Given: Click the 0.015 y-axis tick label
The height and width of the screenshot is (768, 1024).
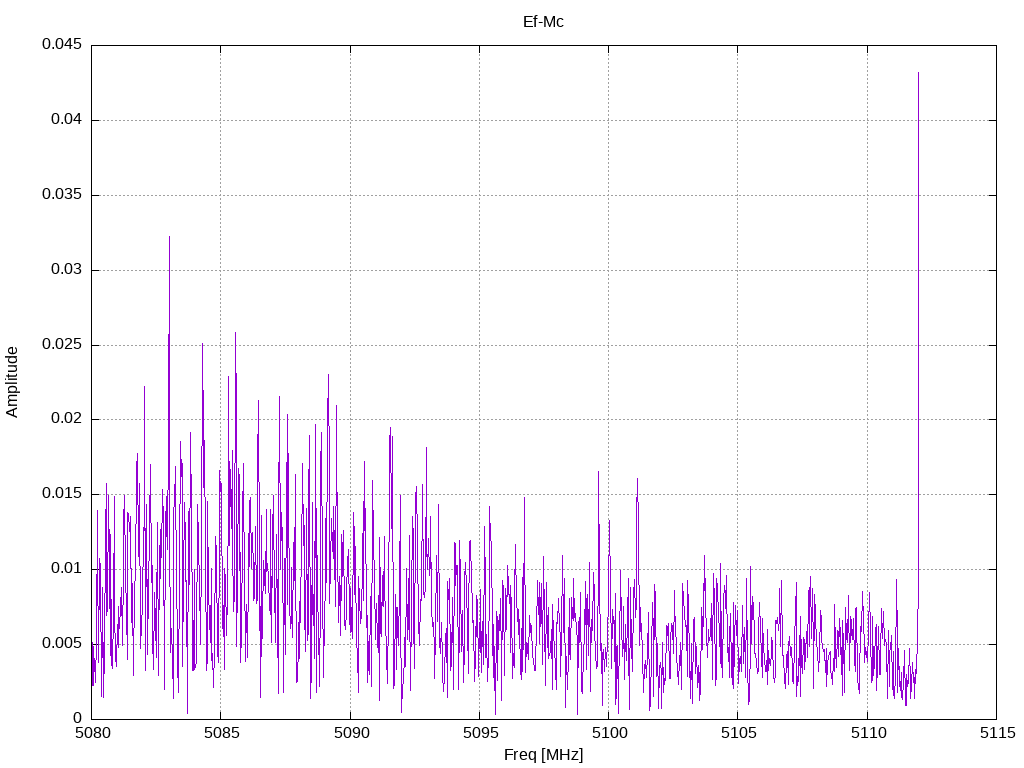Looking at the screenshot, I should point(62,494).
